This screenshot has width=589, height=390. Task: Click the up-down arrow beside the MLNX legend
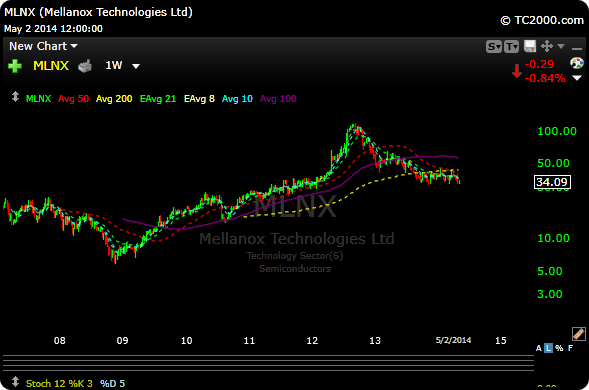click(15, 97)
